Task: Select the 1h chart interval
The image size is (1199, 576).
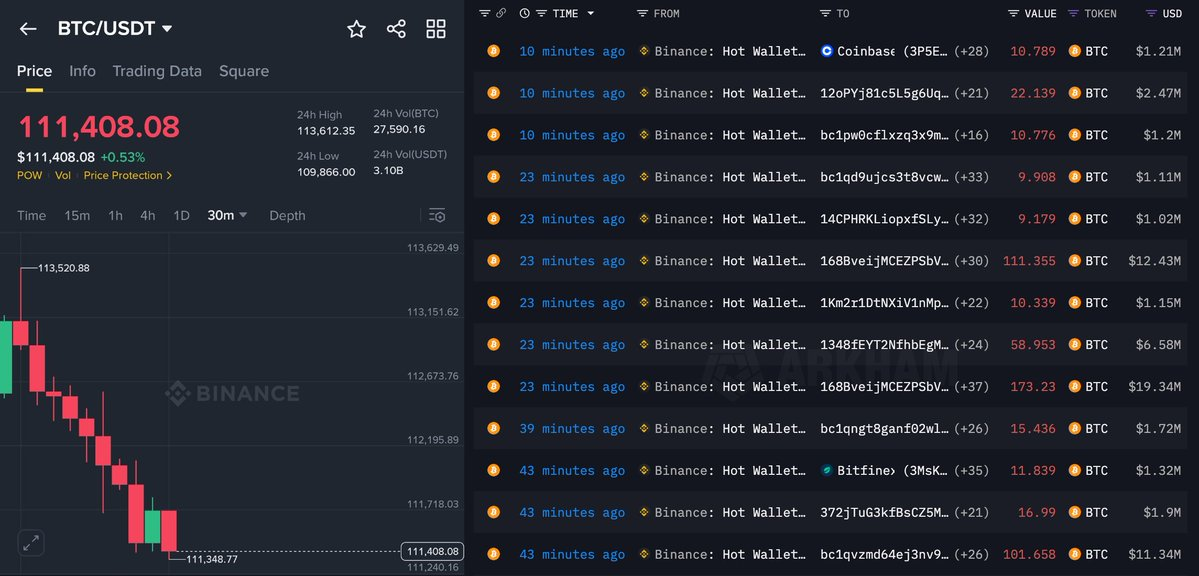Action: tap(115, 216)
